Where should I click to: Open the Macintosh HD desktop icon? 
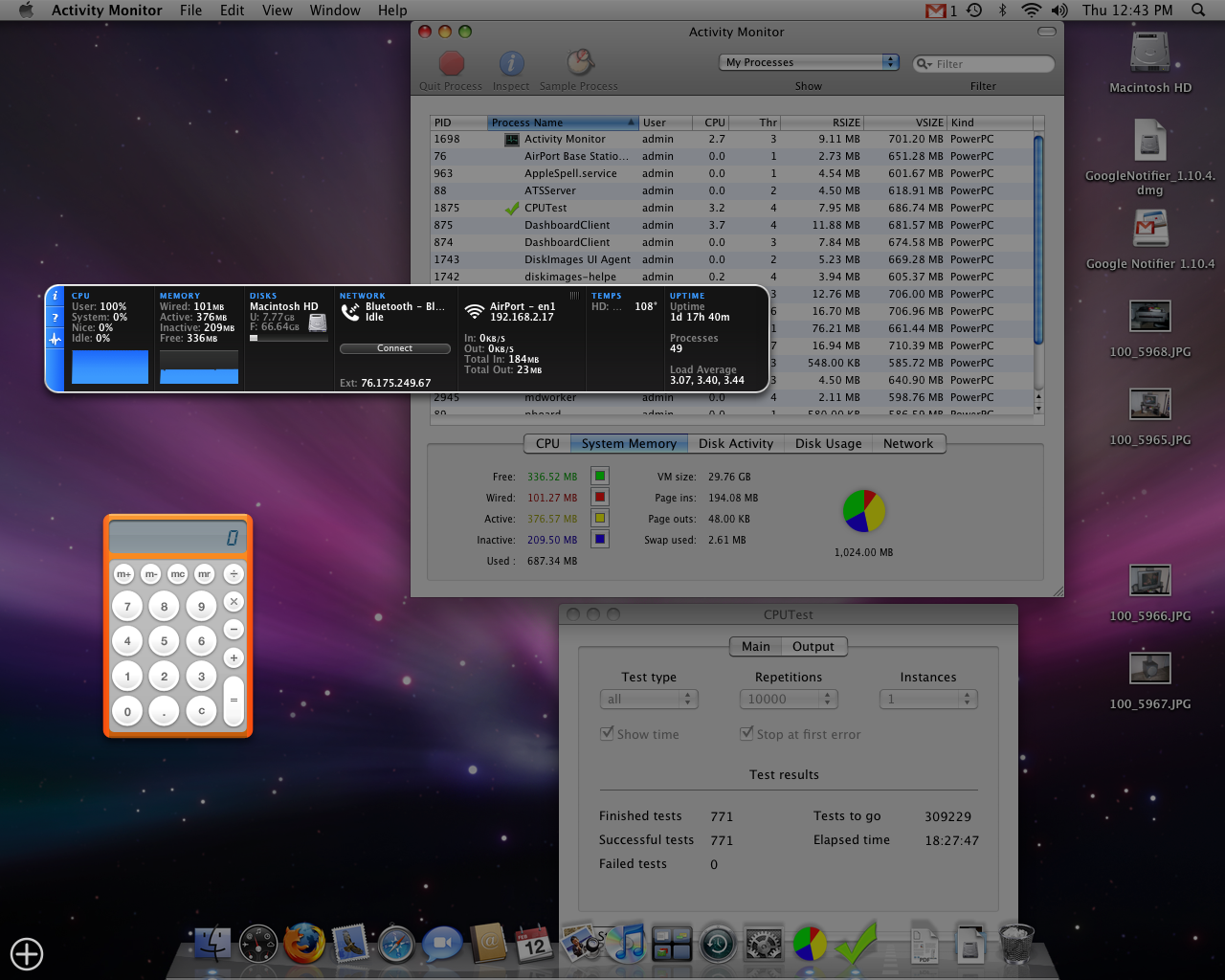tap(1149, 54)
